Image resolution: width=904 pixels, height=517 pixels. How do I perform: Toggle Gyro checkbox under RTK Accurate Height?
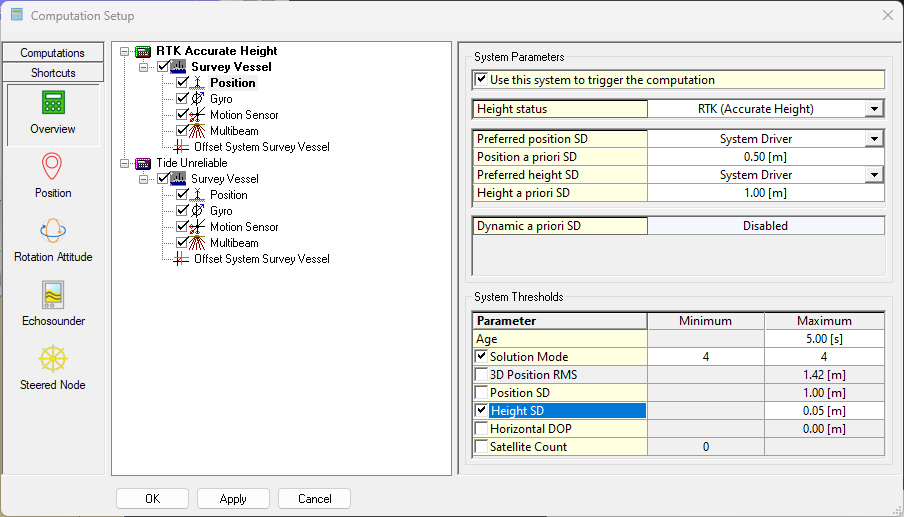coord(182,99)
